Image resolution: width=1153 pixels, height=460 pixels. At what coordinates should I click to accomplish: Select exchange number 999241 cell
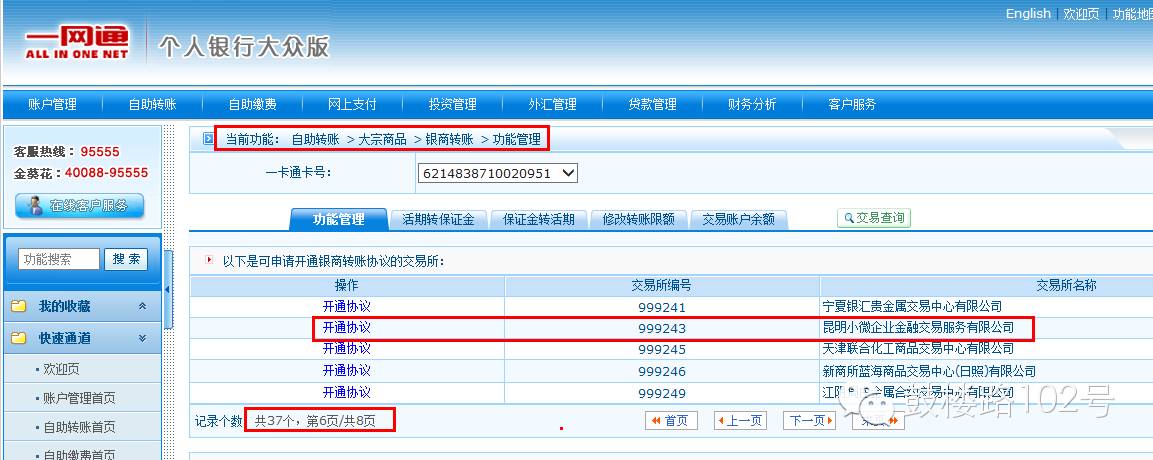(x=662, y=307)
